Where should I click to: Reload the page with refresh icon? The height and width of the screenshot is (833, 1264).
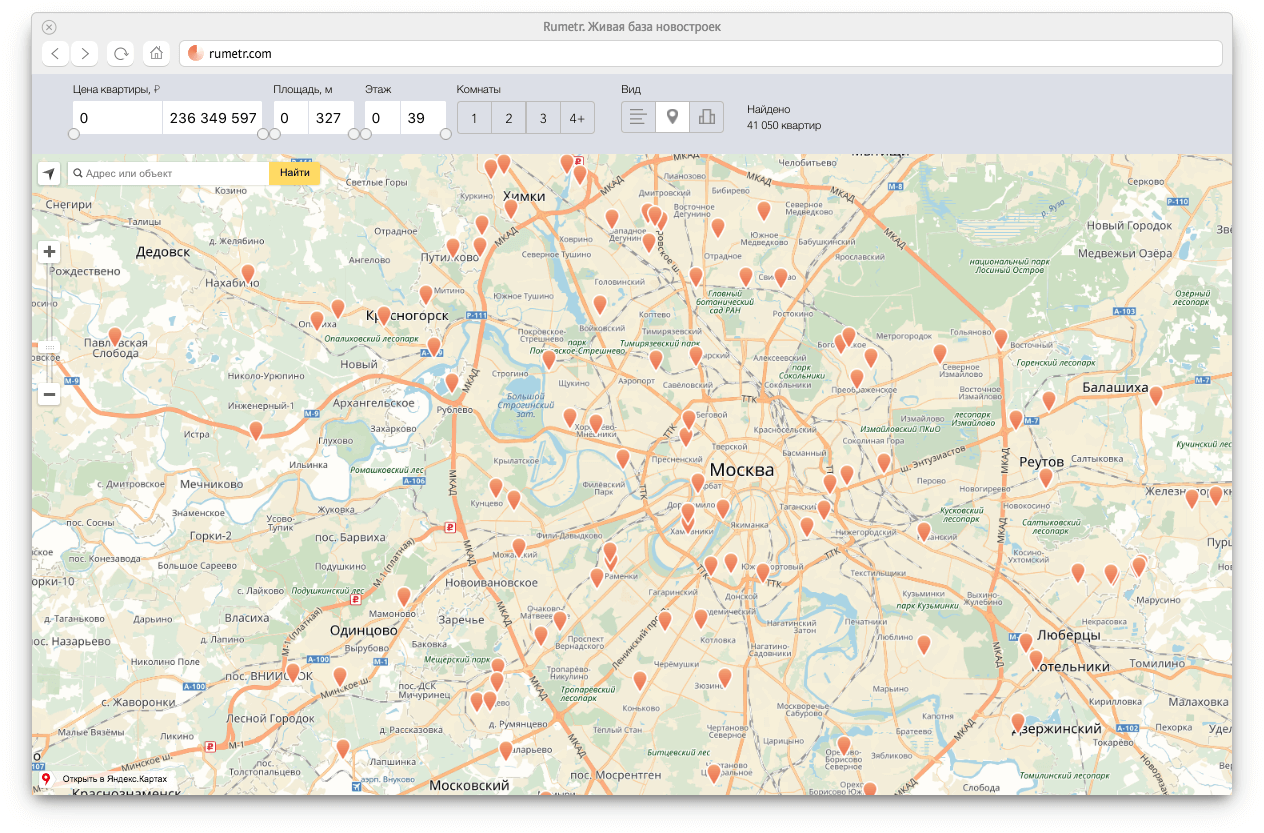tap(121, 54)
